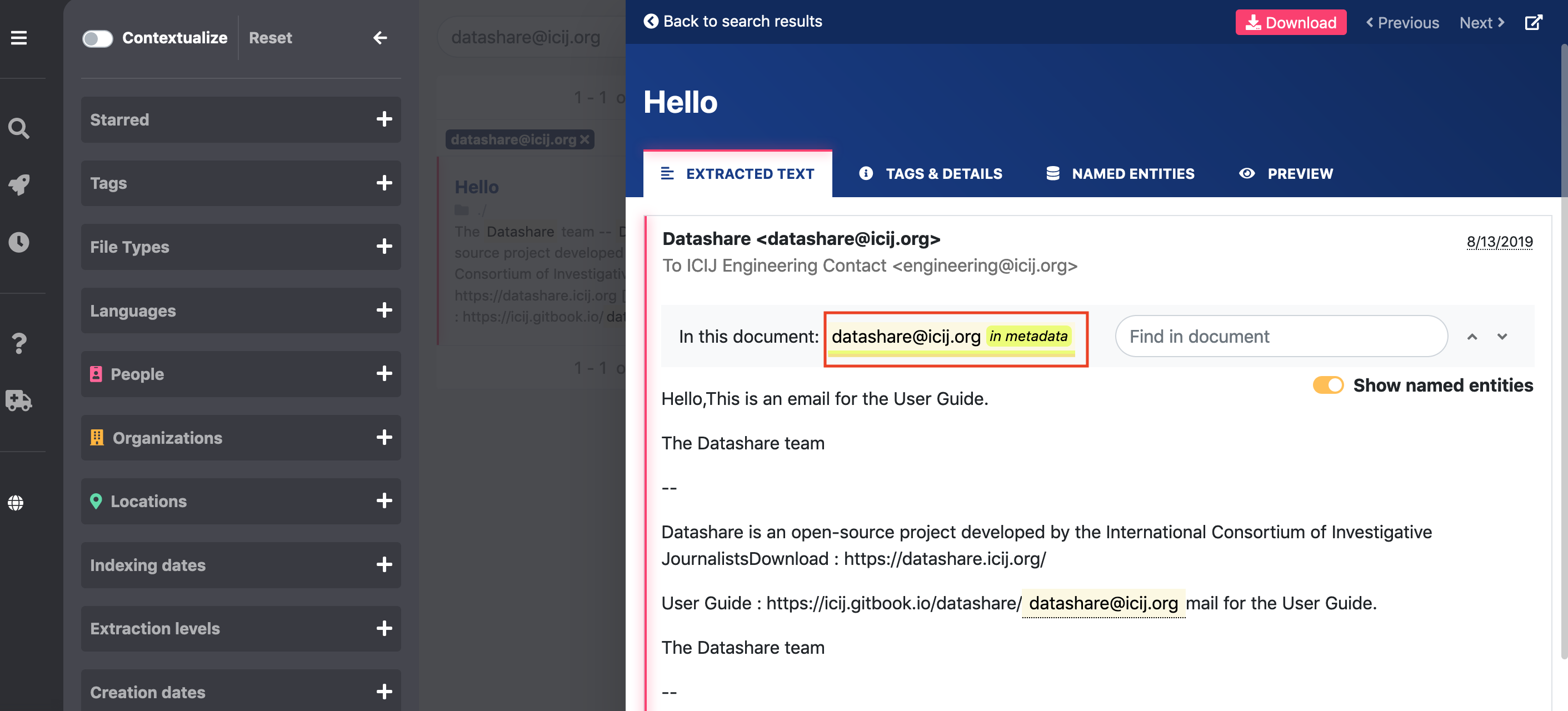Click the People filter pink icon

96,374
